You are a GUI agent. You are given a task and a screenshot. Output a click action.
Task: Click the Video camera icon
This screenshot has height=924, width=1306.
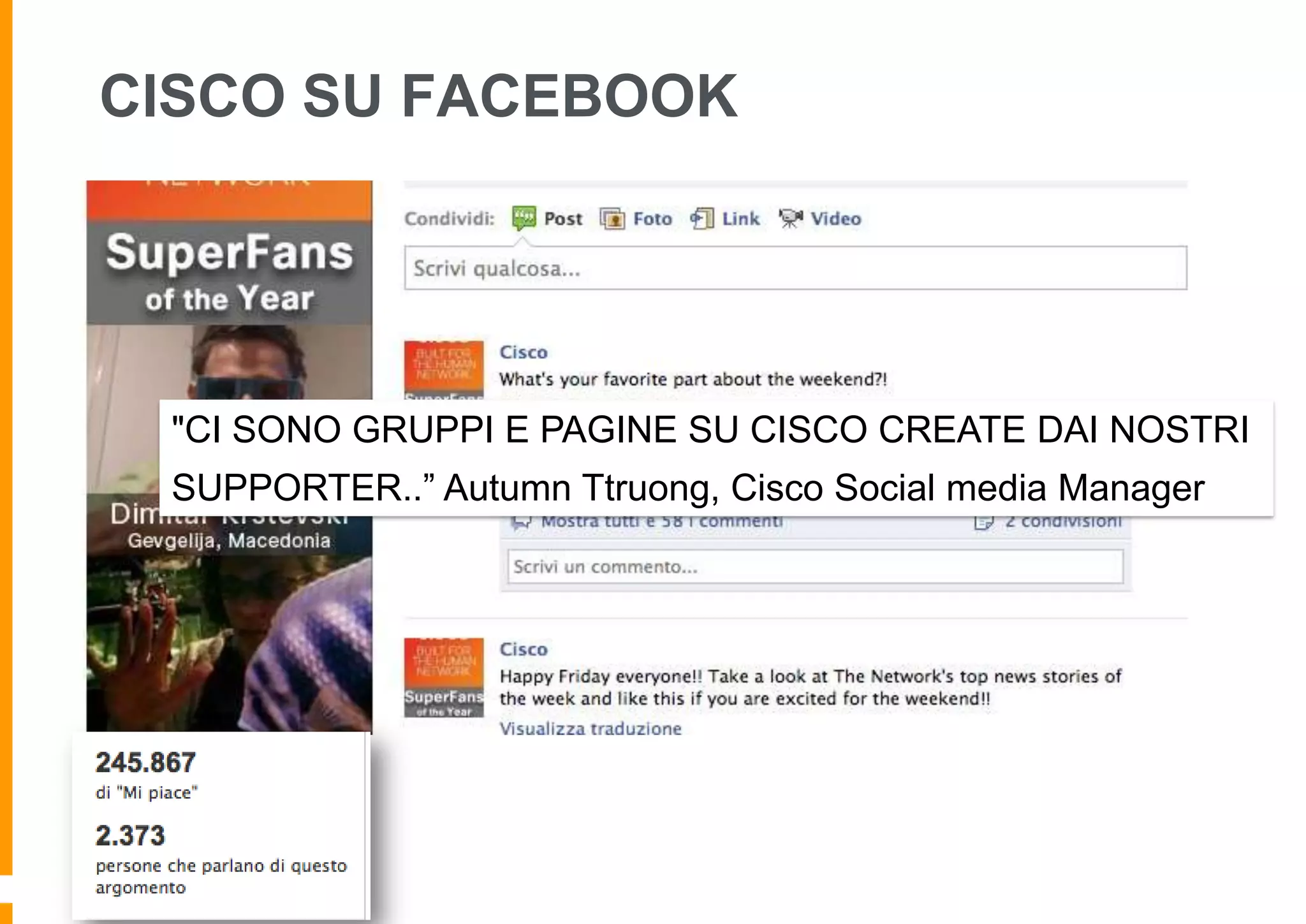click(791, 219)
